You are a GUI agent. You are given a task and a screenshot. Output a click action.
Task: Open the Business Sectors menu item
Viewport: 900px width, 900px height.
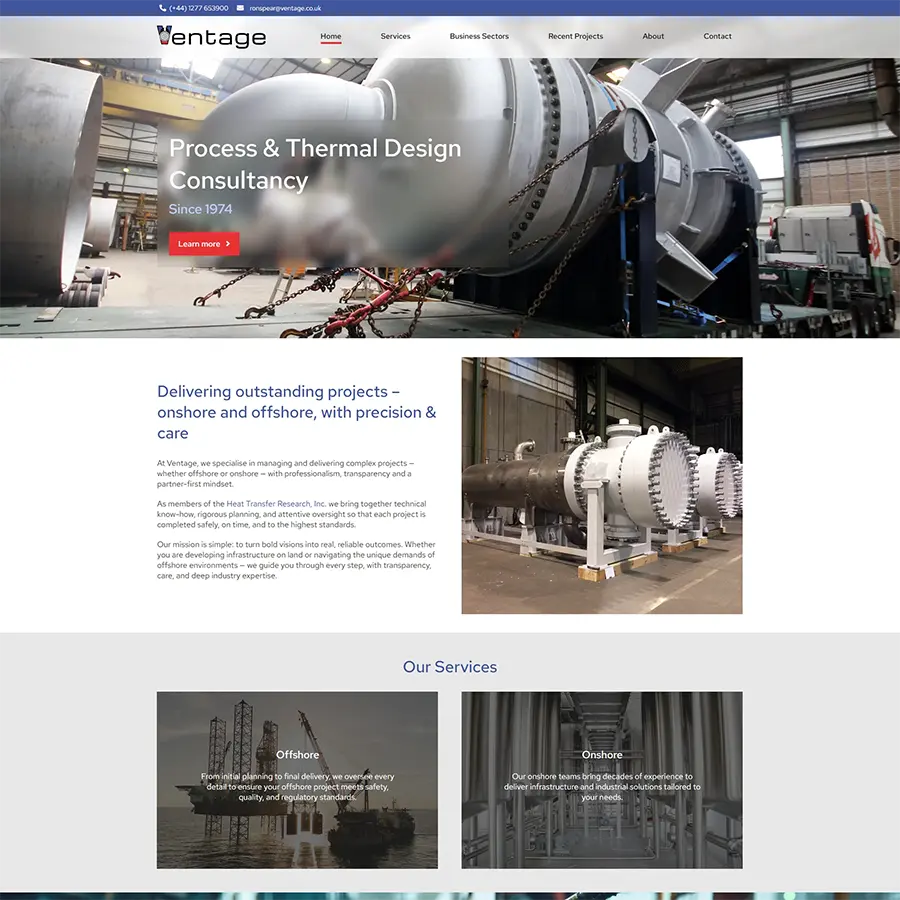click(479, 36)
